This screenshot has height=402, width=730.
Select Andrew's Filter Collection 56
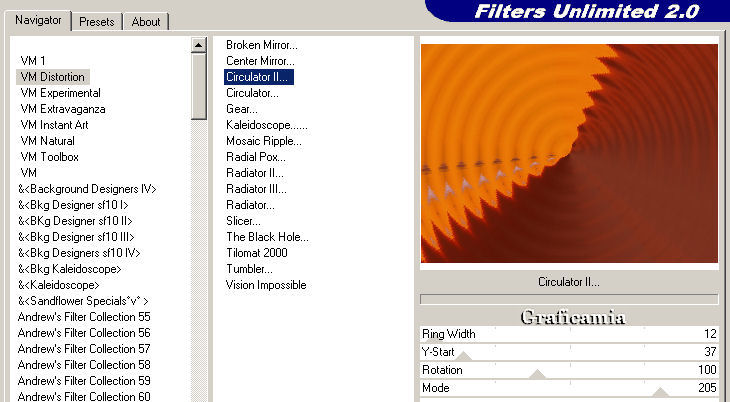[84, 333]
